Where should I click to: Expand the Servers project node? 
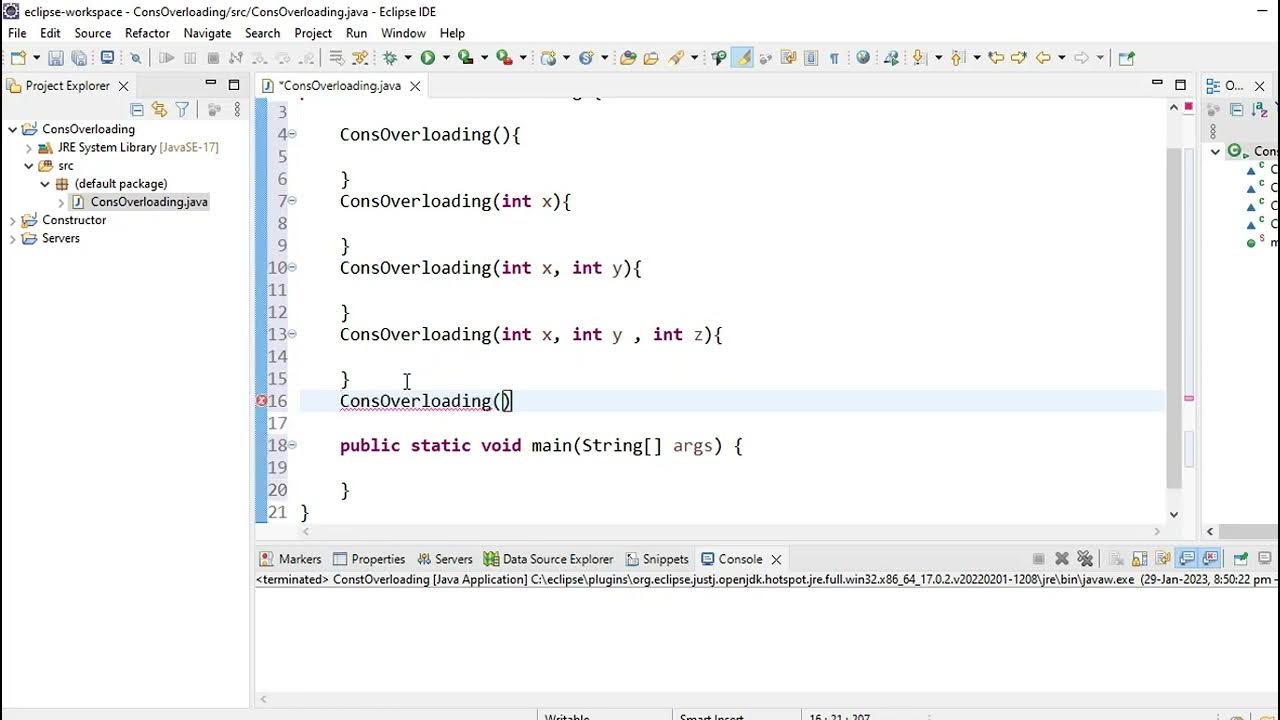12,238
